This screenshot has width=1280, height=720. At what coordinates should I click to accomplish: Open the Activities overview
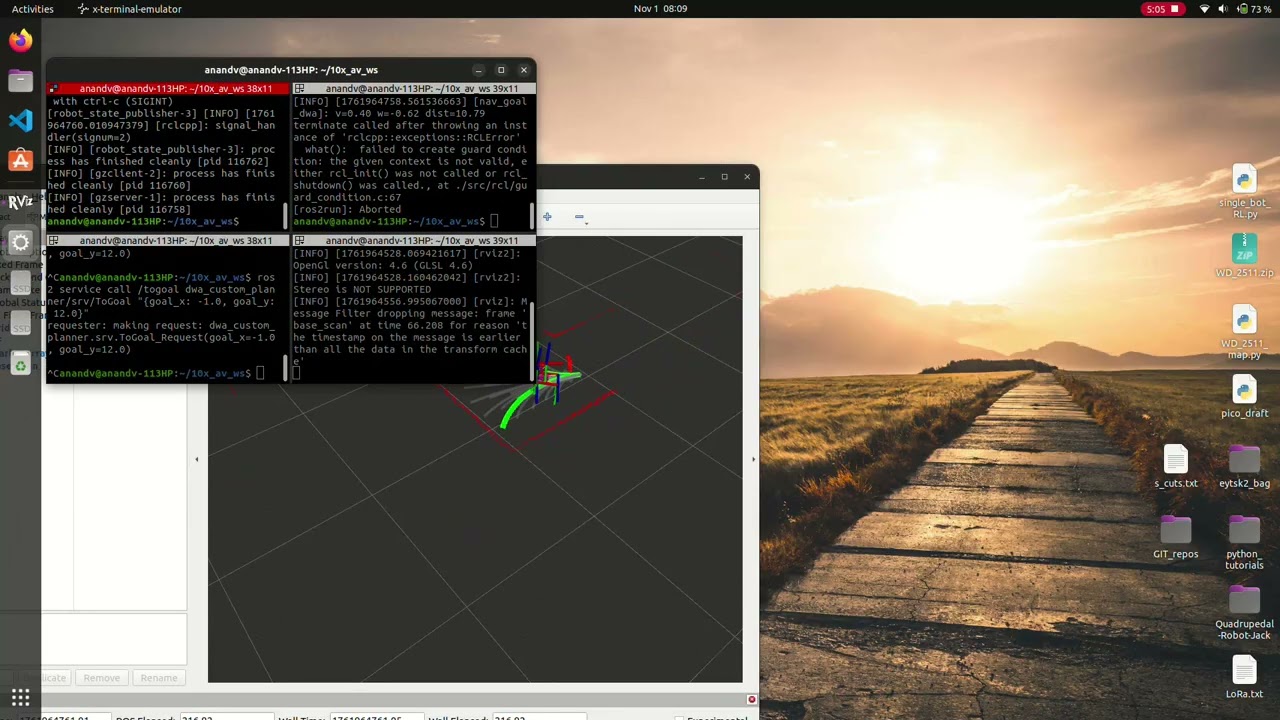click(x=33, y=9)
